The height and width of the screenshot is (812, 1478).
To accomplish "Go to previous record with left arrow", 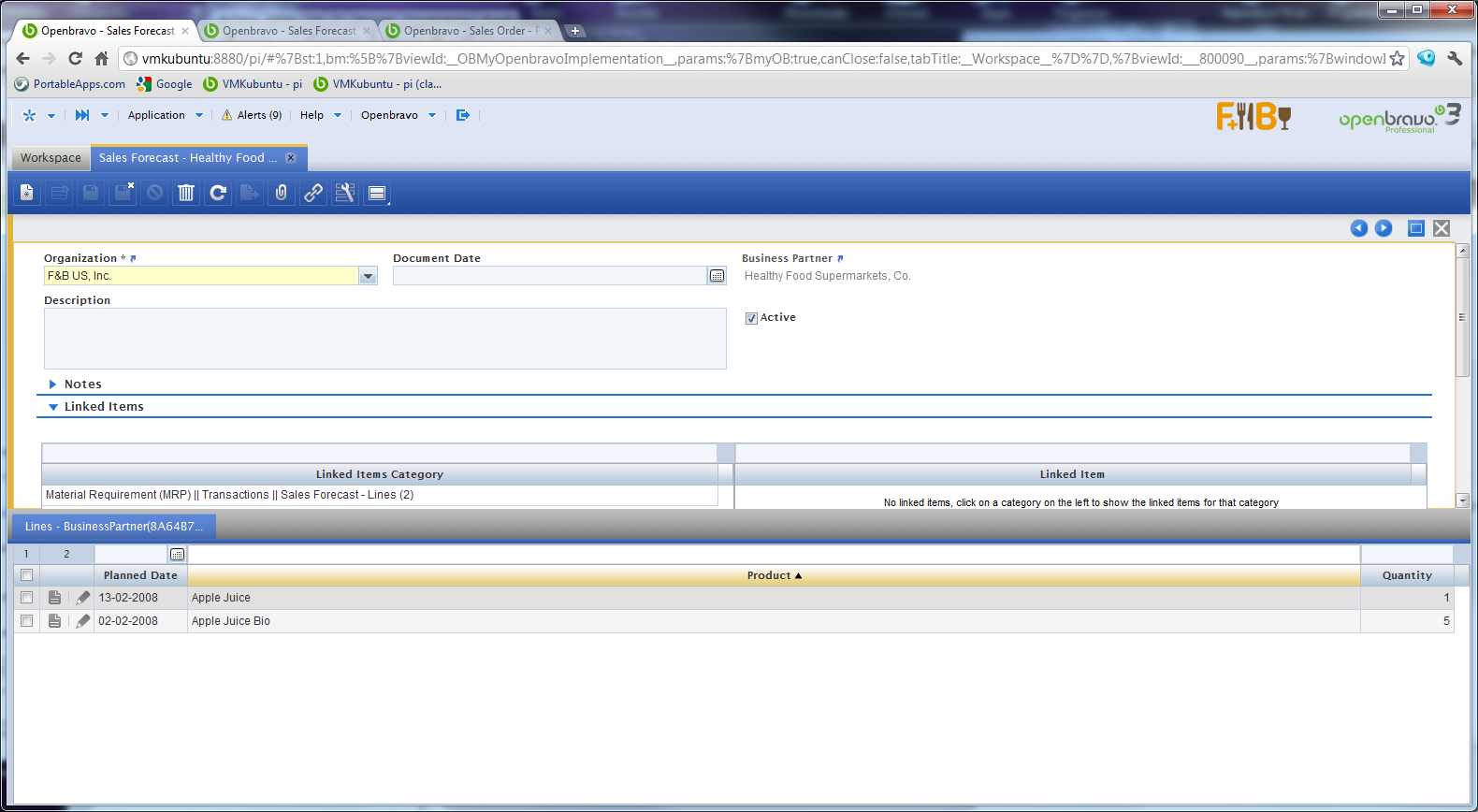I will (1359, 228).
